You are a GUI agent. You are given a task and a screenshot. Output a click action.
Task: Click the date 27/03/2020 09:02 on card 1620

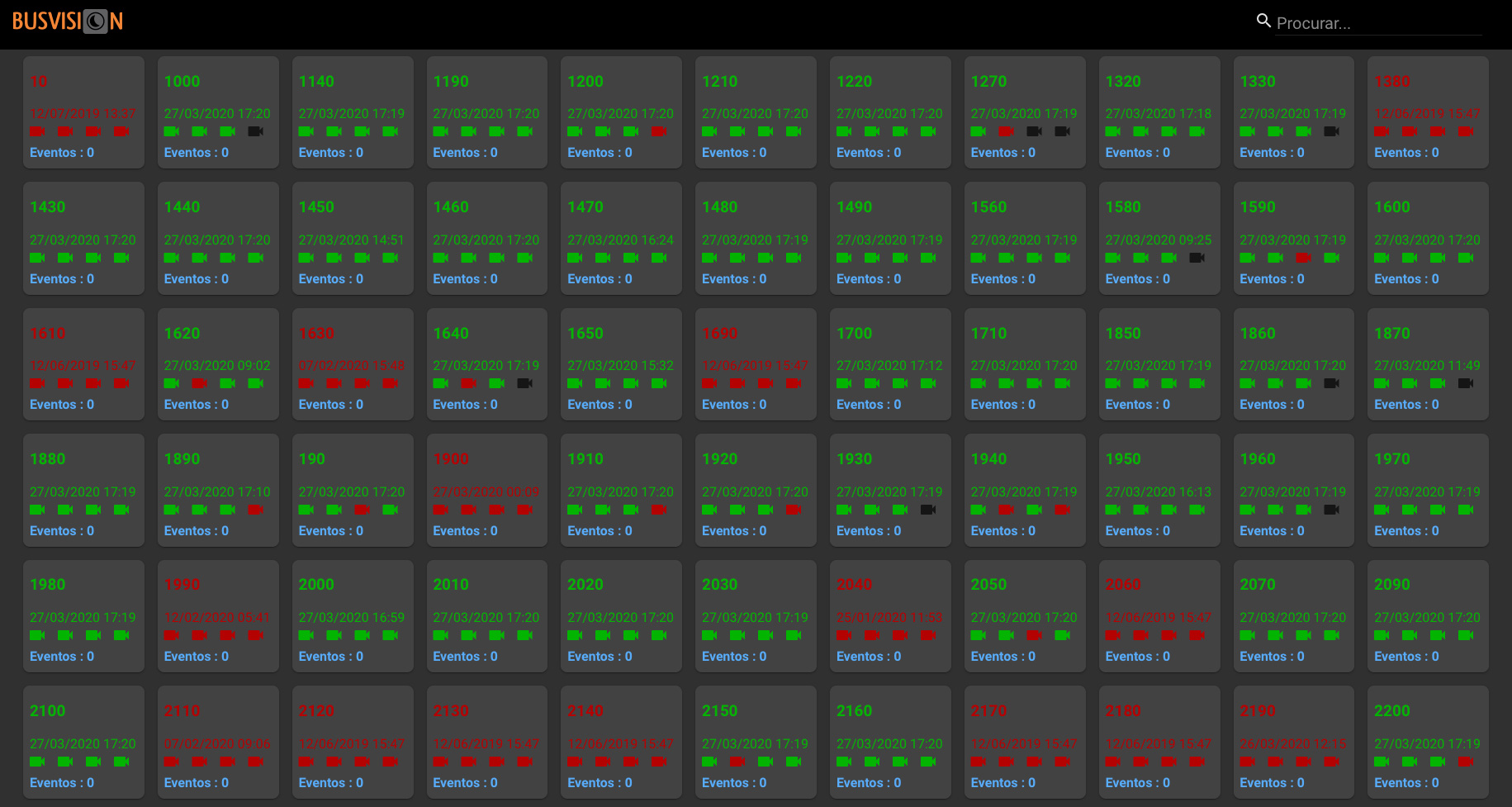coord(217,365)
